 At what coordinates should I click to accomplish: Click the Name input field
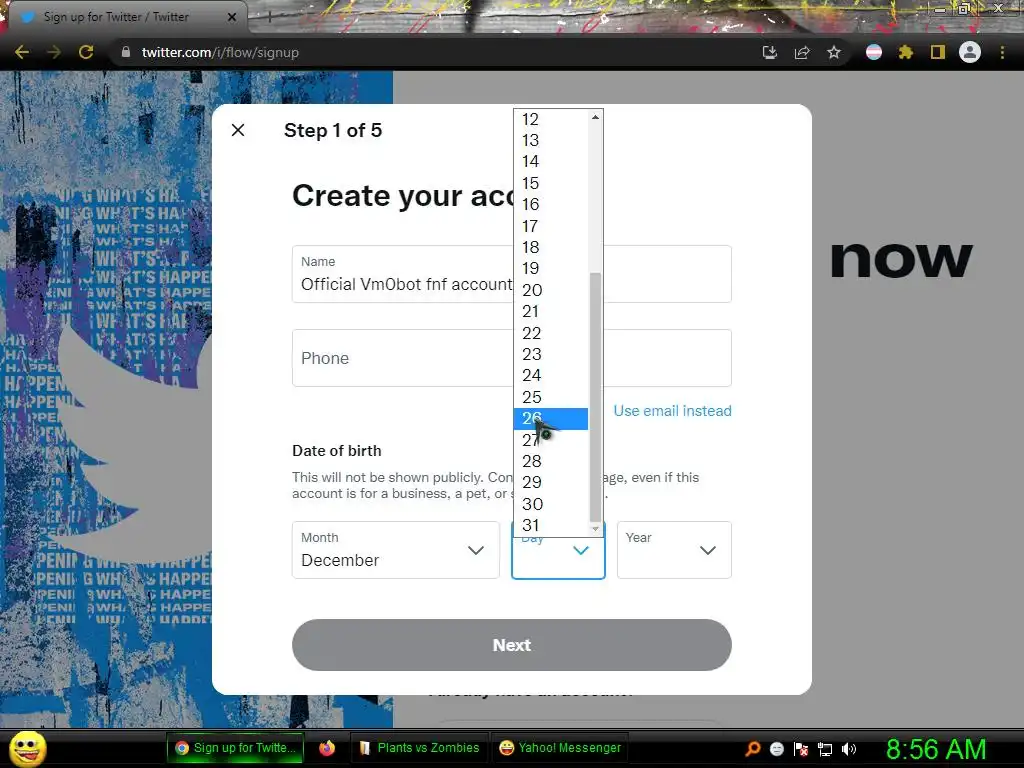click(x=511, y=274)
